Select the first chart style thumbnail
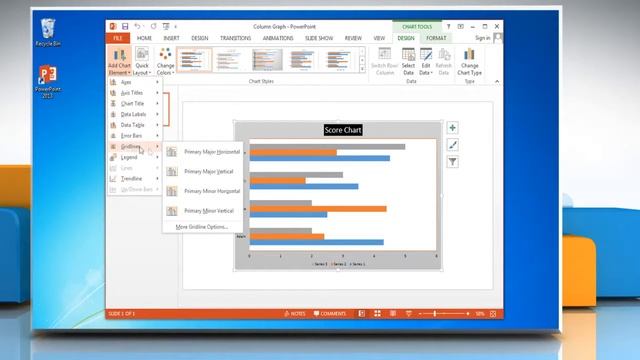The width and height of the screenshot is (640, 360). point(194,60)
